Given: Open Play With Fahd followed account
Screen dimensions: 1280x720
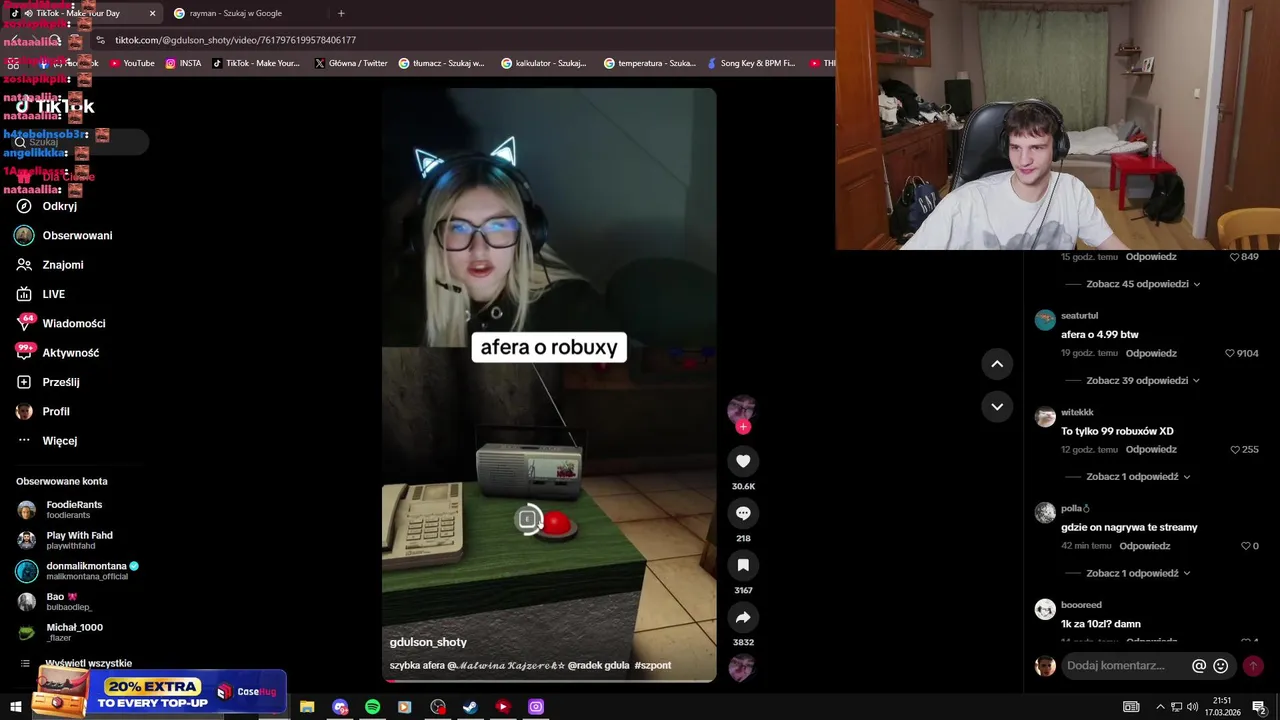Looking at the screenshot, I should click(x=78, y=540).
